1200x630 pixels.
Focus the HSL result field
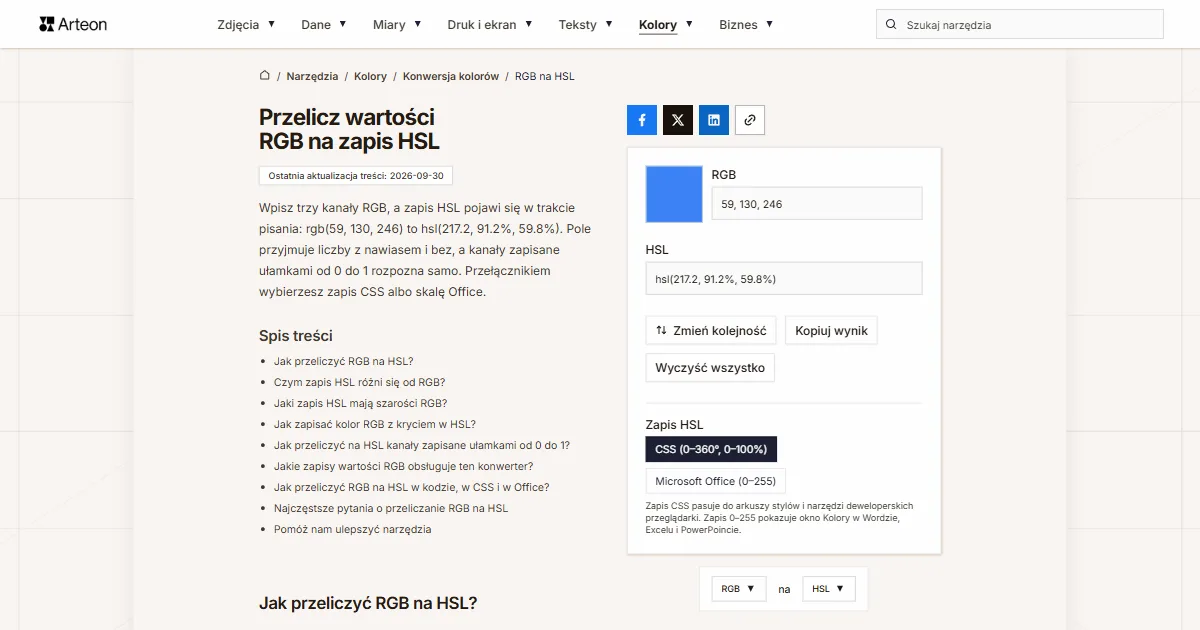tap(784, 279)
